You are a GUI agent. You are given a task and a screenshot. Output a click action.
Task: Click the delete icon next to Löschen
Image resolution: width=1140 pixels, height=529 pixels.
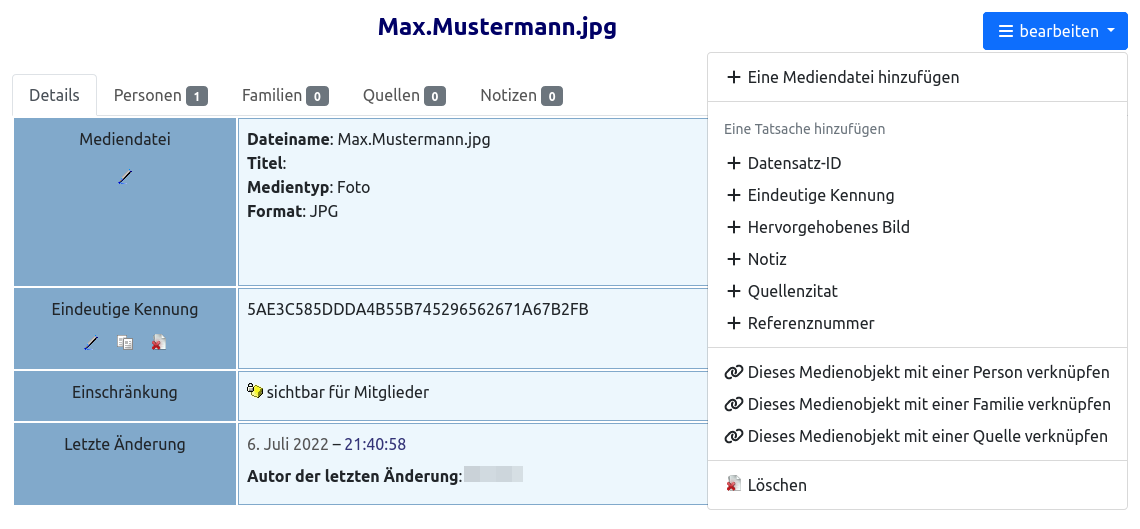tap(734, 484)
